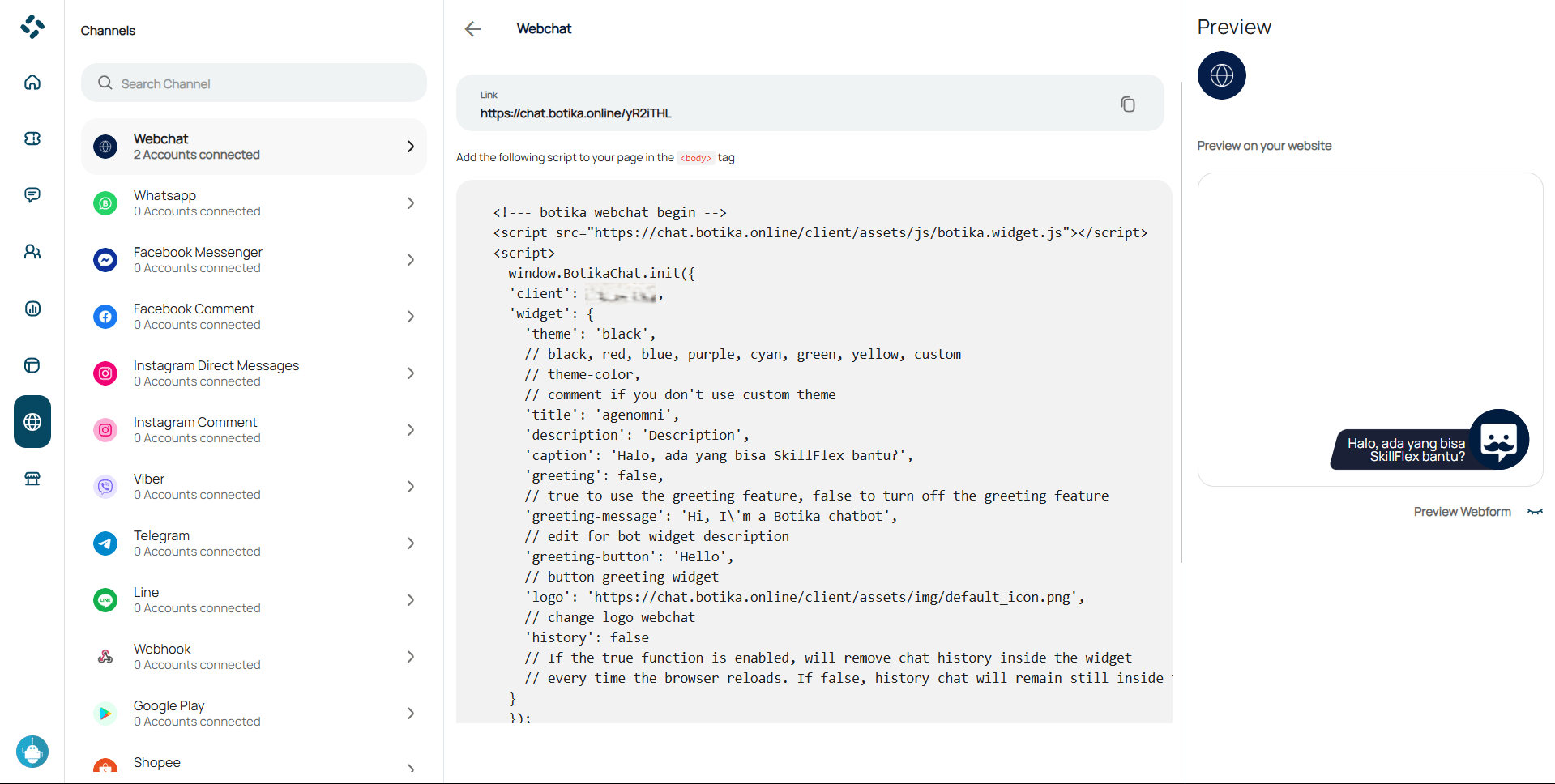Click the chat.botika.online link text

575,113
